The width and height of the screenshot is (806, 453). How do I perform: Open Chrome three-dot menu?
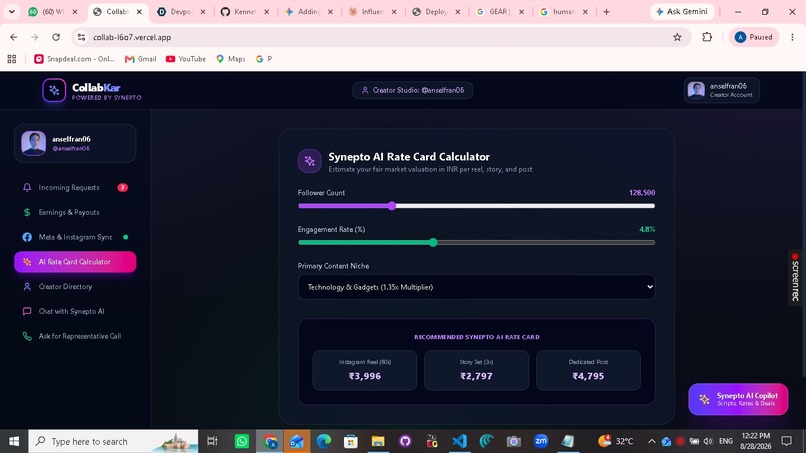coord(792,37)
